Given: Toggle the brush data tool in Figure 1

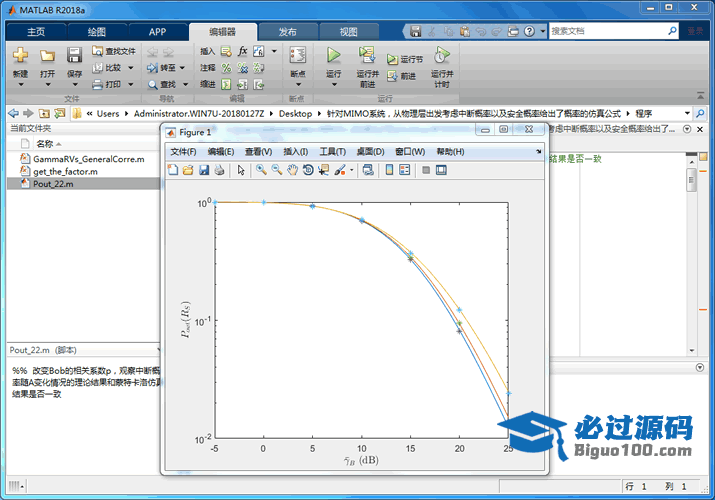Looking at the screenshot, I should pyautogui.click(x=340, y=170).
